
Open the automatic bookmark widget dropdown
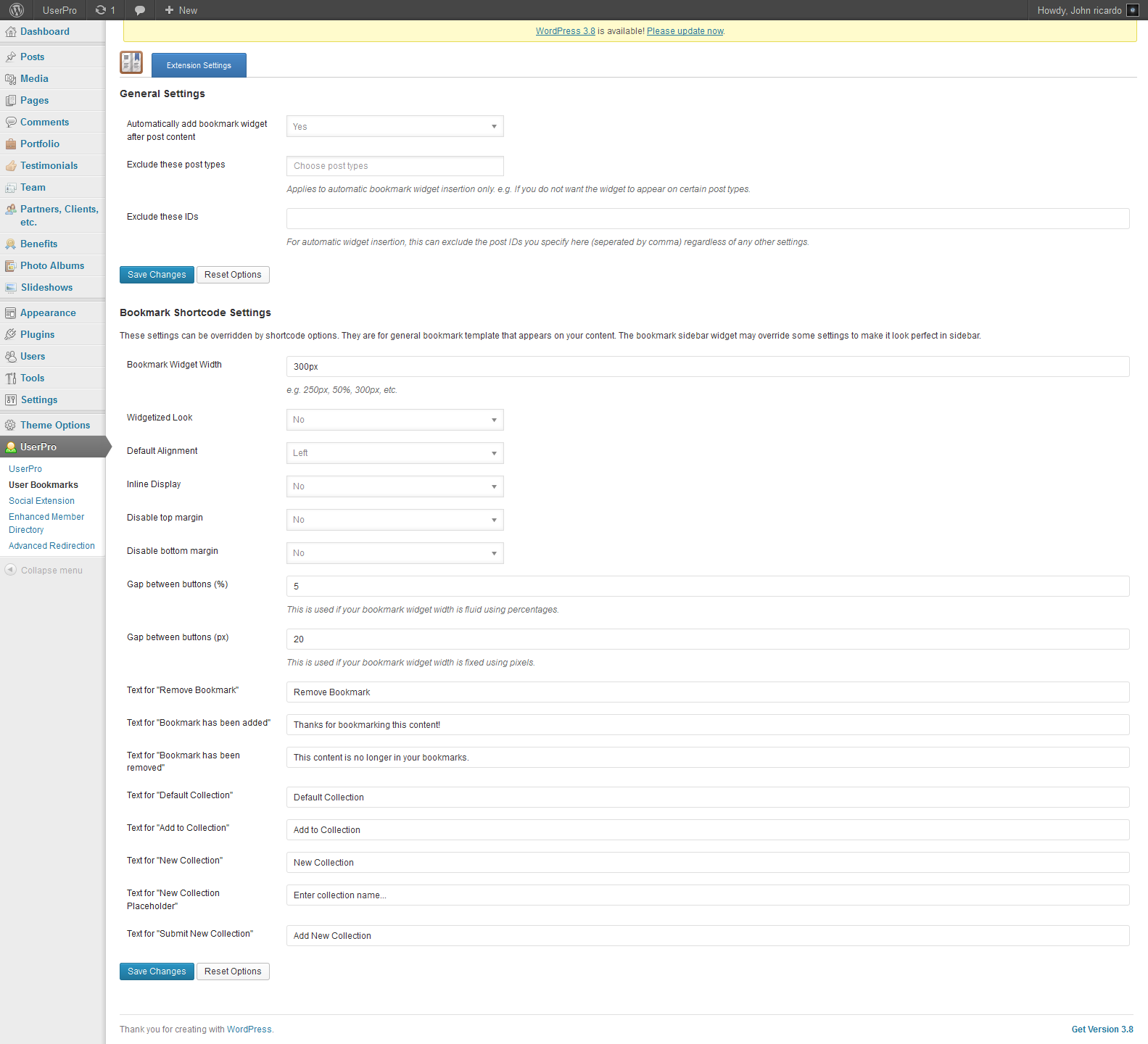tap(395, 126)
